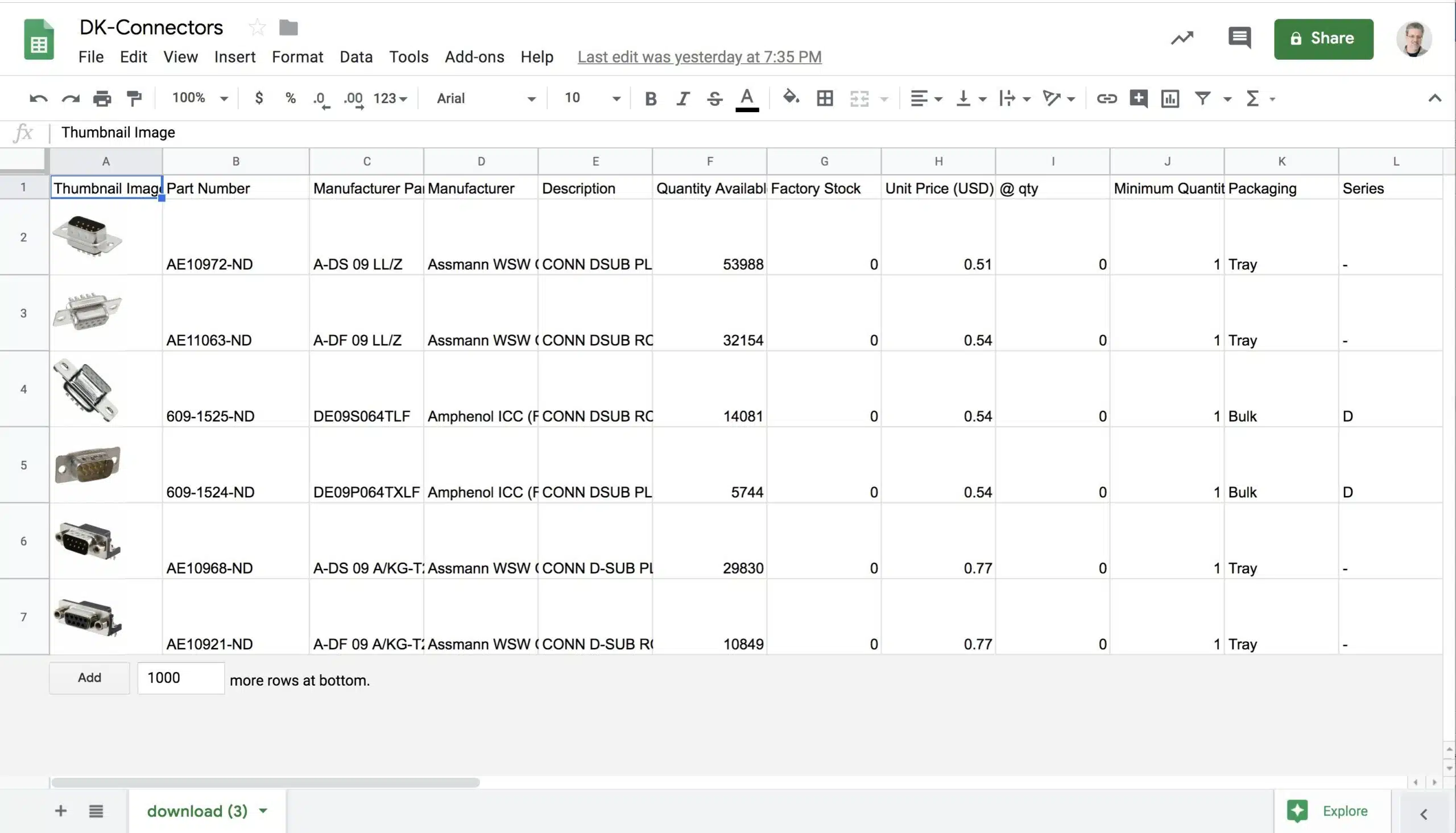Click the Redo arrow icon
Viewport: 1456px width, 833px height.
point(71,99)
